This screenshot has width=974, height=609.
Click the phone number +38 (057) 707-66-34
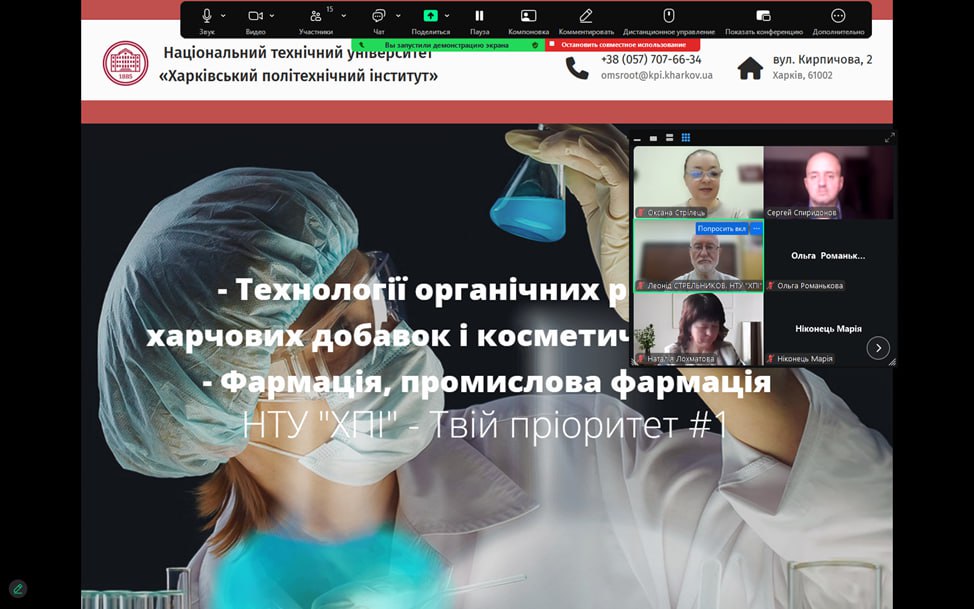pos(651,60)
